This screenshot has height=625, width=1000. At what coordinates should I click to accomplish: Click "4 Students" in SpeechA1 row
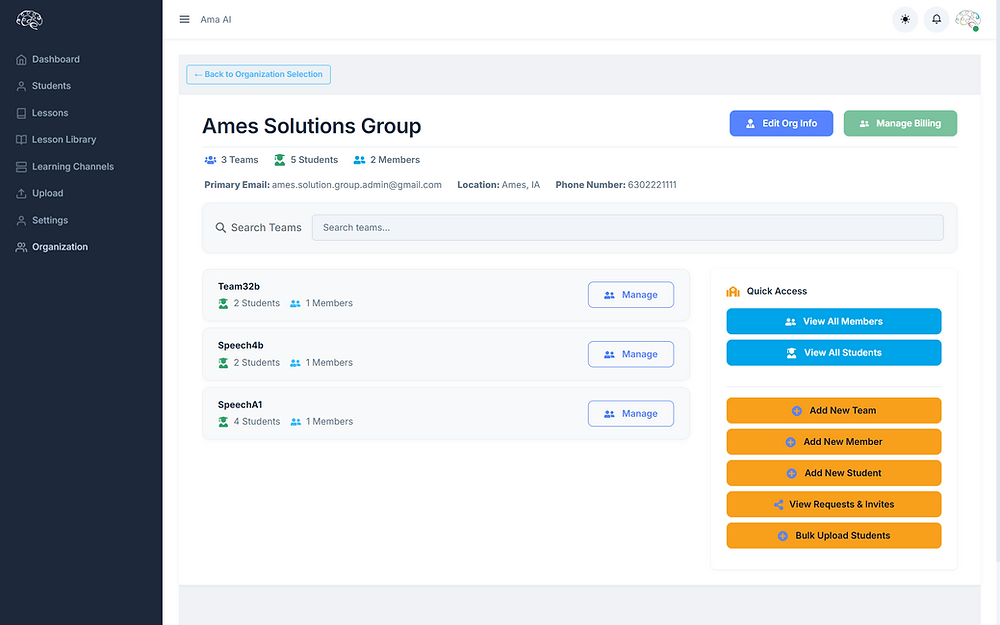tap(257, 422)
